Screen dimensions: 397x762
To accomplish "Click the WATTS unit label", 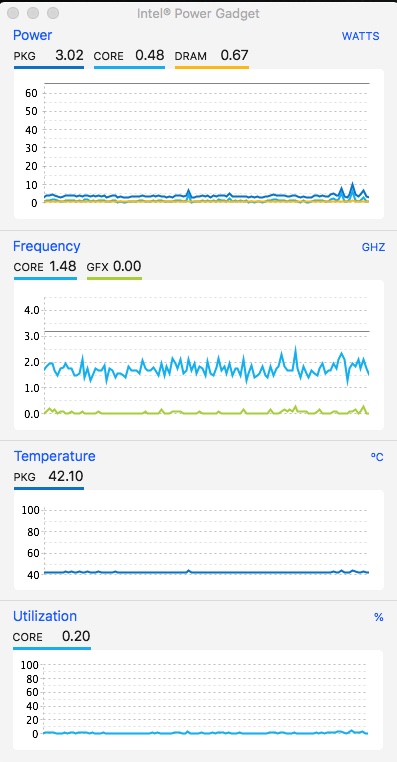I will [x=361, y=36].
